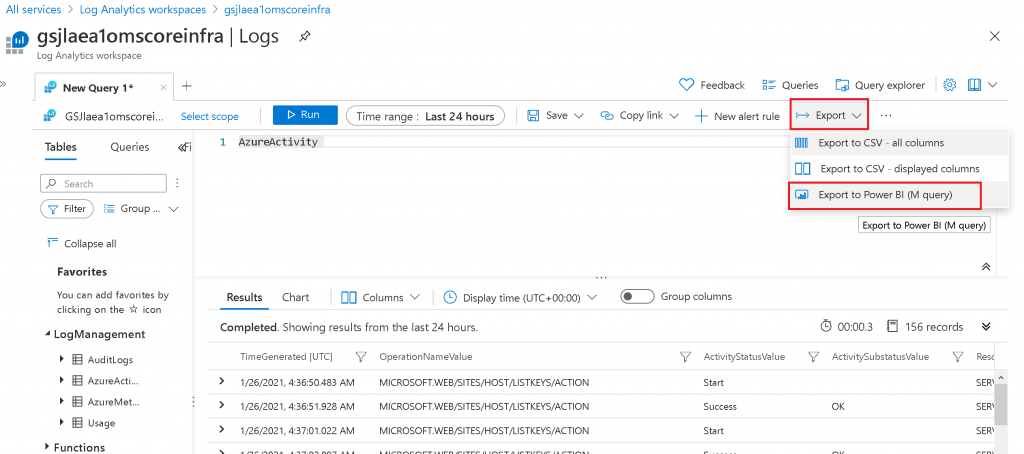Screen dimensions: 1024x454
Task: Add a new query tab with plus icon
Action: [186, 86]
